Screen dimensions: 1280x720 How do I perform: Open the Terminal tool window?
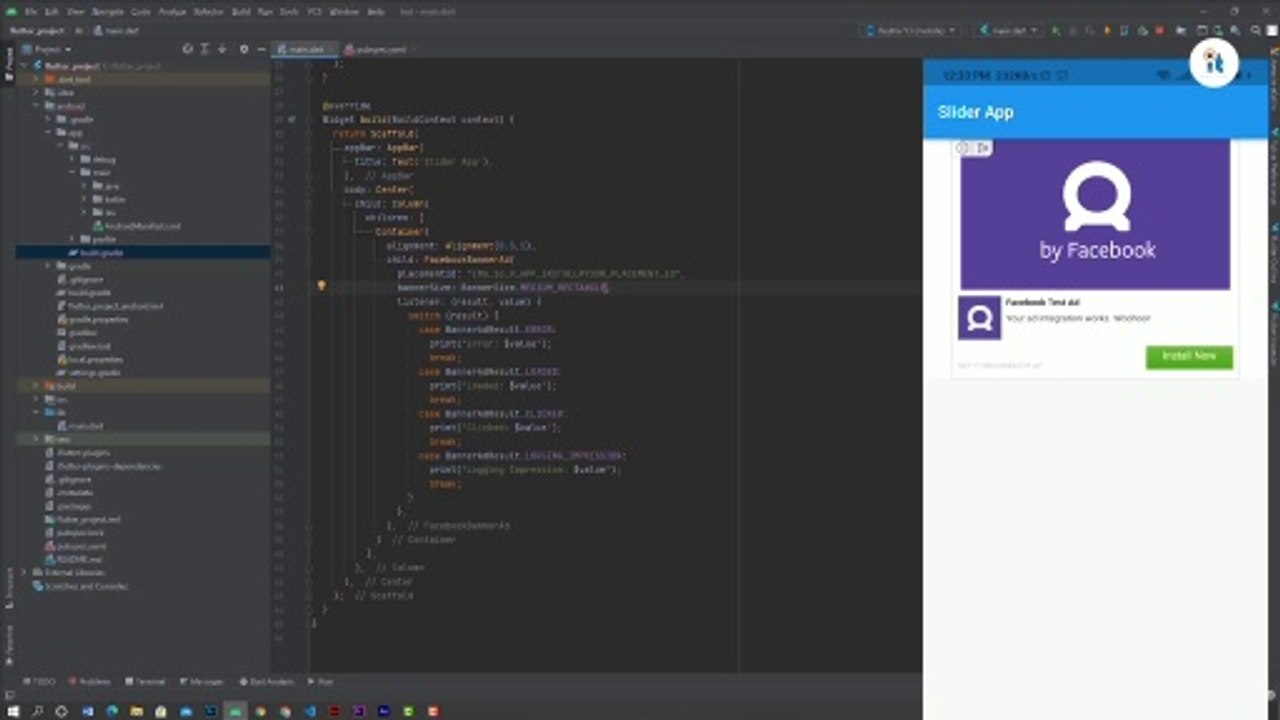coord(145,681)
